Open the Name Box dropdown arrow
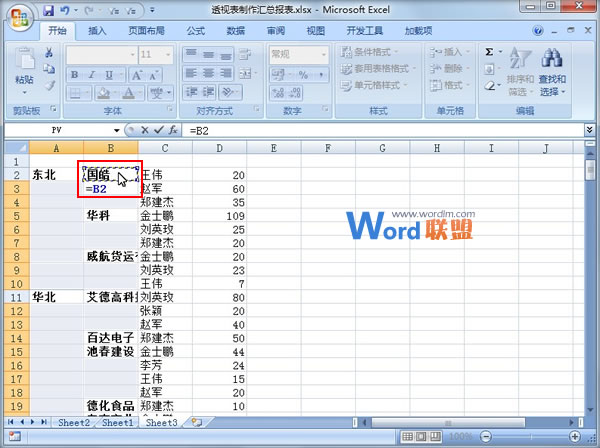600x448 pixels. 116,130
